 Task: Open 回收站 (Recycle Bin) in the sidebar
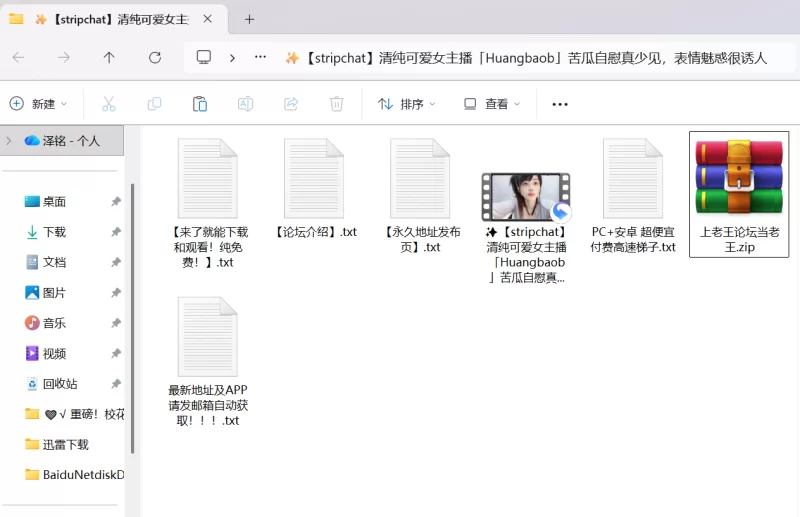[59, 384]
